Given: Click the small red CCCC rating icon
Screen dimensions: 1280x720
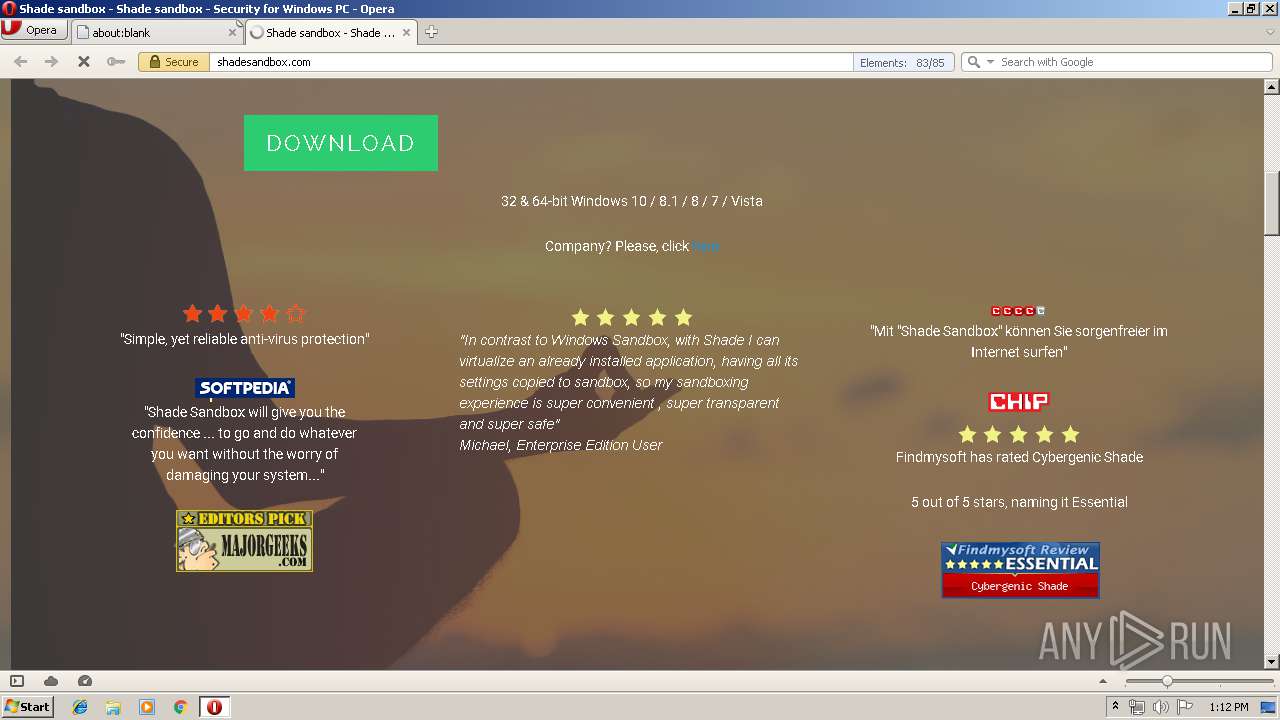Looking at the screenshot, I should [1018, 311].
